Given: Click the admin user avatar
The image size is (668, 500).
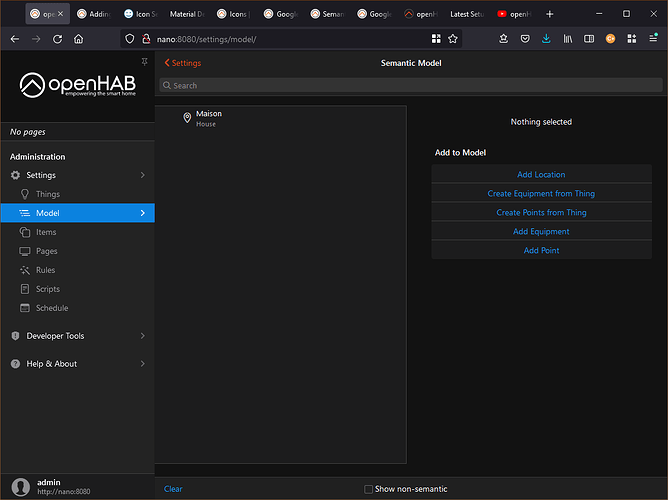Looking at the screenshot, I should click(x=20, y=487).
